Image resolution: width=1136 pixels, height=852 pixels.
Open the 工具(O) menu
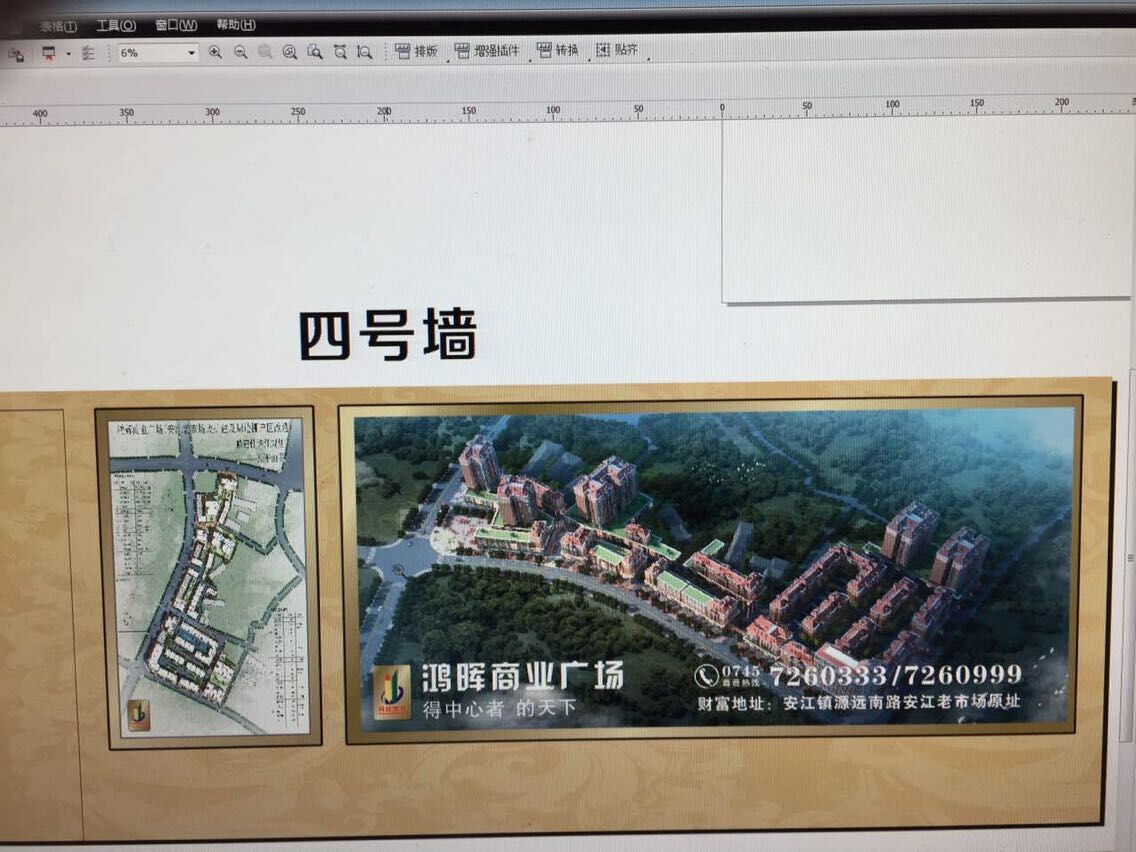pos(116,25)
